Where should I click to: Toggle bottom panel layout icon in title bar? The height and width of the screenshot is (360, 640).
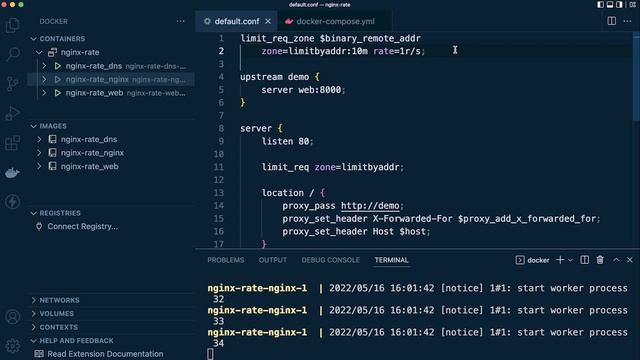(x=610, y=4)
